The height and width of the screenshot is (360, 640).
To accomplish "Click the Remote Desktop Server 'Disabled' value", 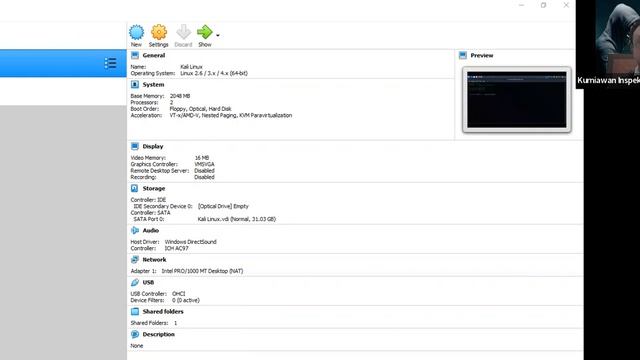I will [204, 171].
